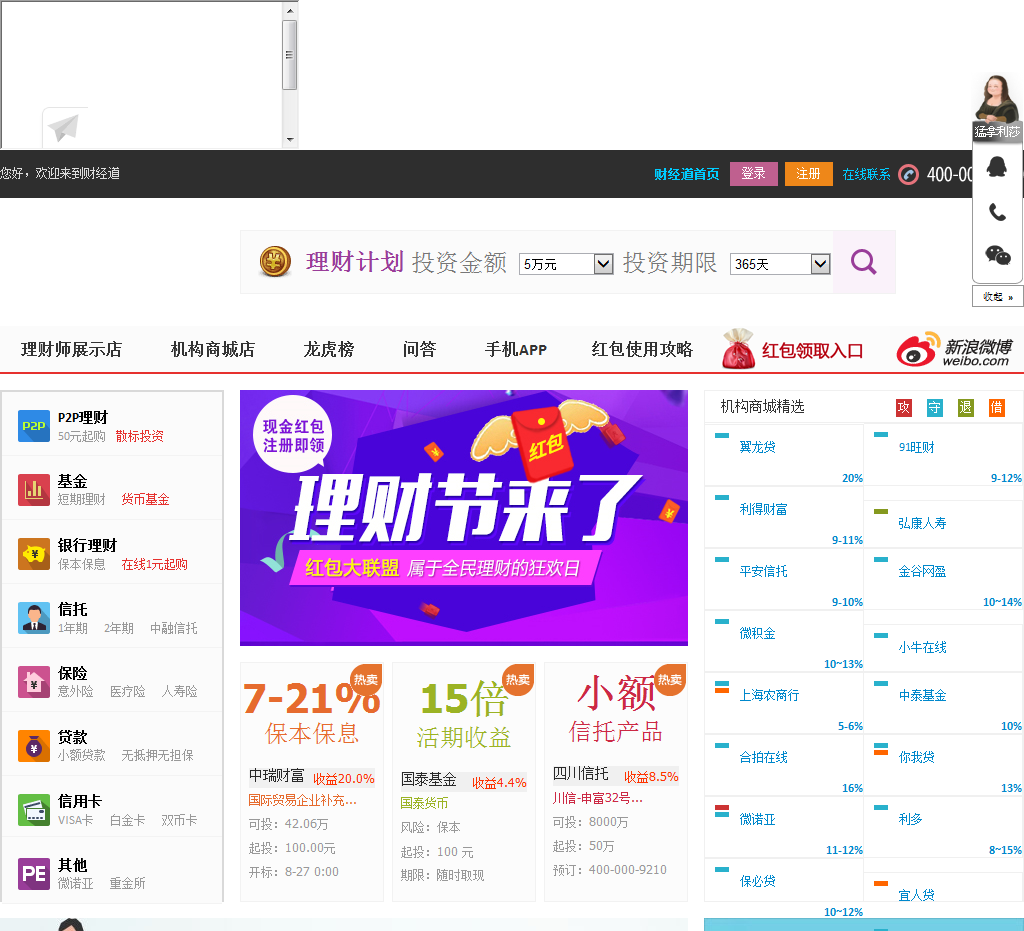Click the red 攻 filter icon
The width and height of the screenshot is (1024, 931).
[904, 408]
